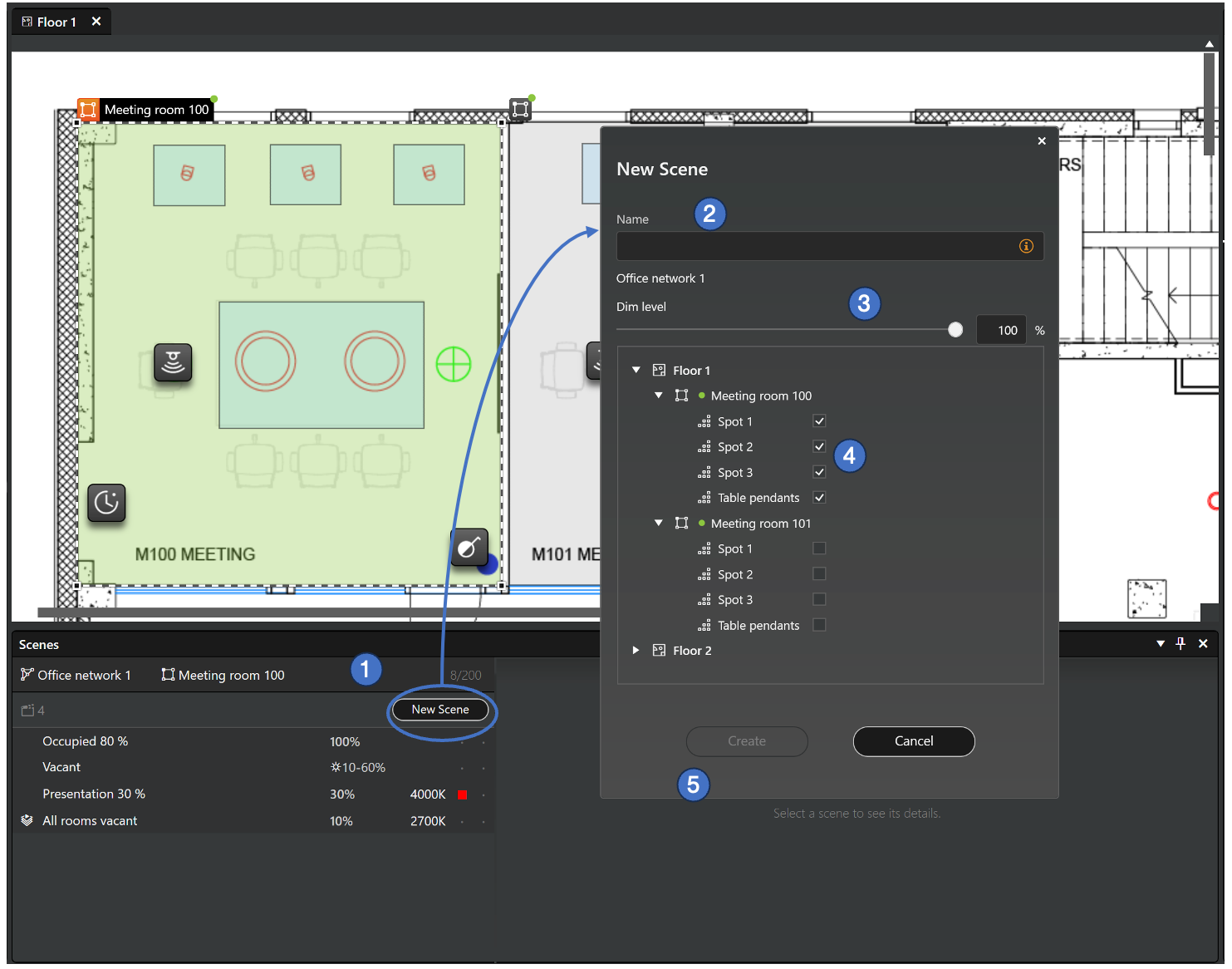1232x969 pixels.
Task: Click the Floor 1 floorplan icon in tree
Action: [659, 370]
